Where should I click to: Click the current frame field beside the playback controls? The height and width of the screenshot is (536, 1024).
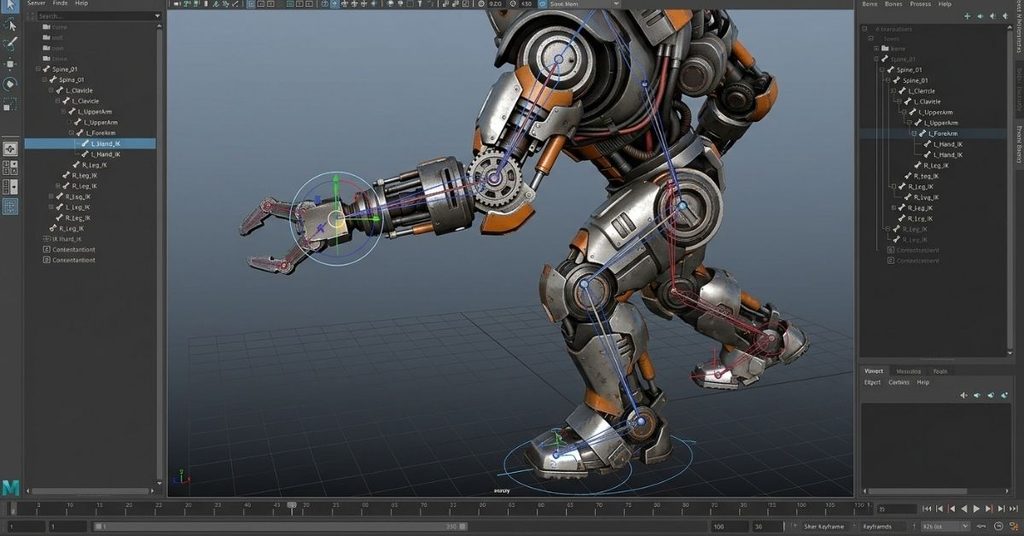(x=896, y=509)
